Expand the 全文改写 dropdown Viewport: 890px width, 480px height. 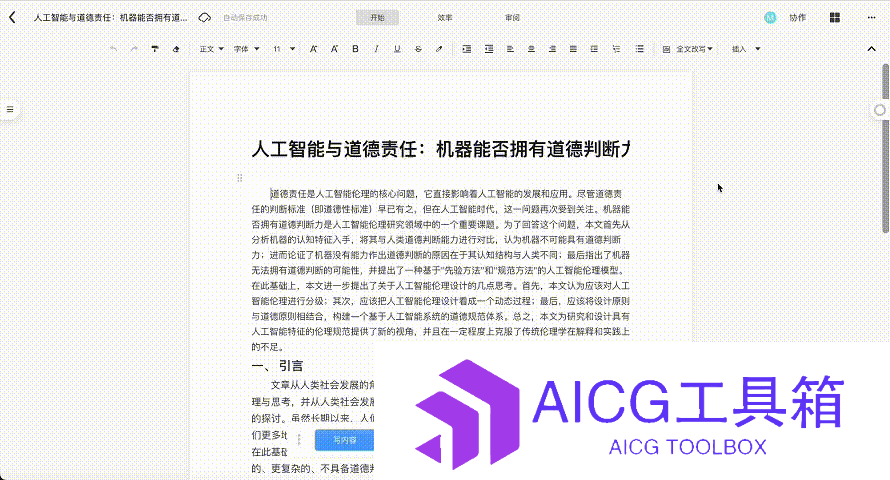694,49
